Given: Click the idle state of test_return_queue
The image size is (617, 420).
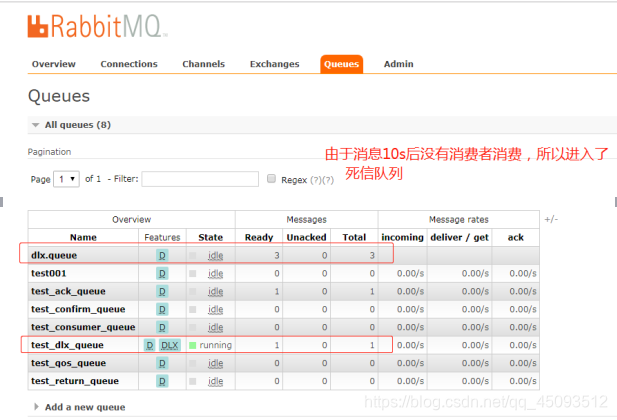Looking at the screenshot, I should coord(216,381).
